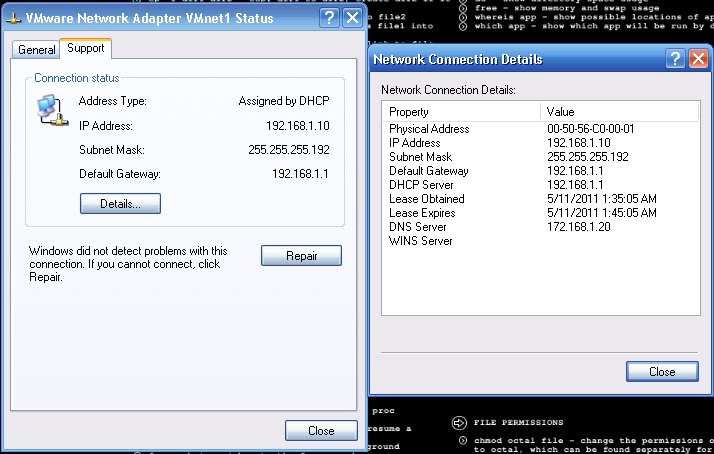Select the Lease Obtained property row
This screenshot has height=454, width=714.
click(541, 199)
